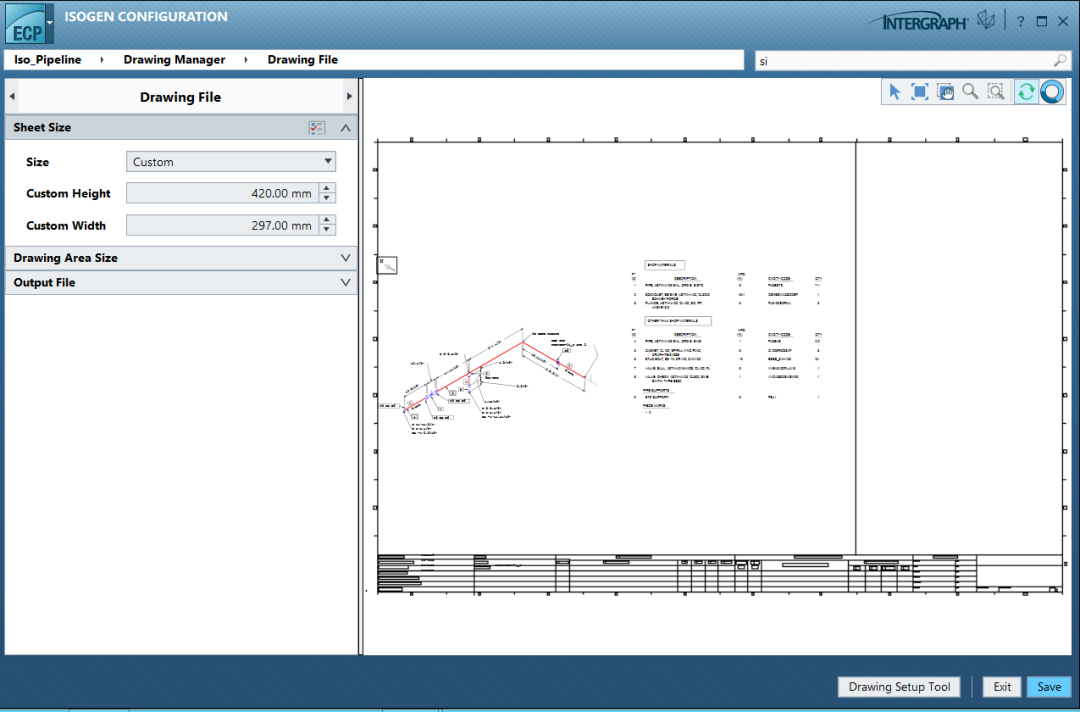Open the Drawing Setup Tool
This screenshot has height=712, width=1080.
point(899,687)
